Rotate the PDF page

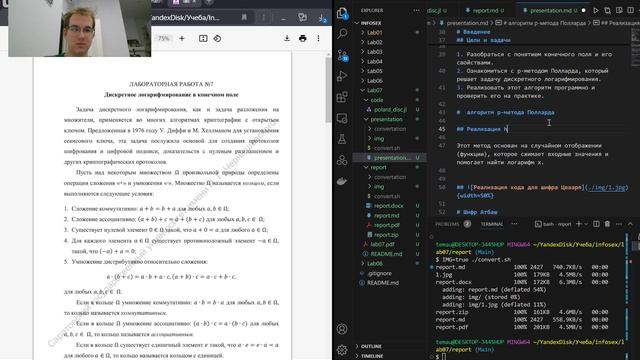click(217, 38)
